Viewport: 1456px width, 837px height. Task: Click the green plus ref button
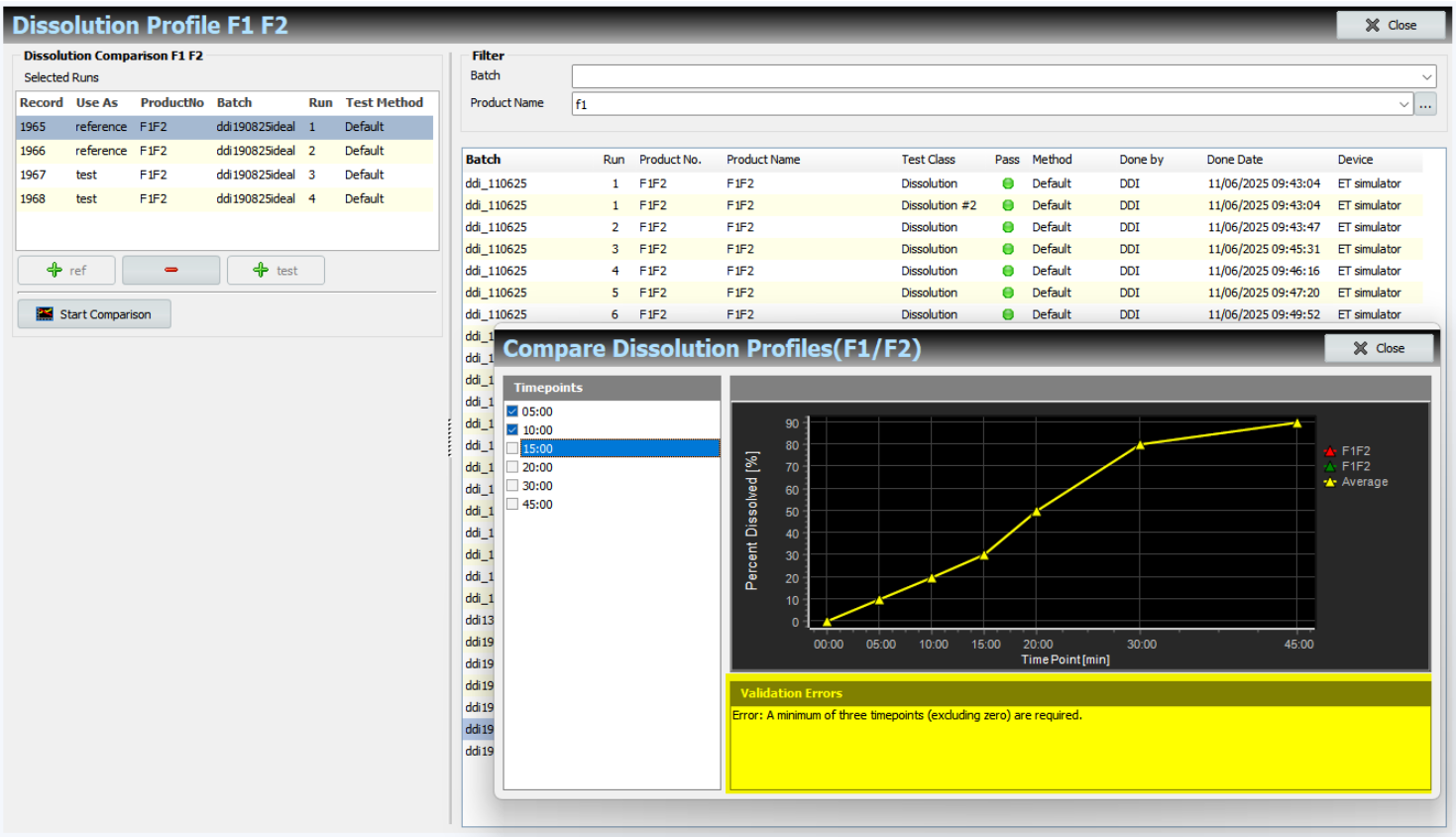[66, 270]
